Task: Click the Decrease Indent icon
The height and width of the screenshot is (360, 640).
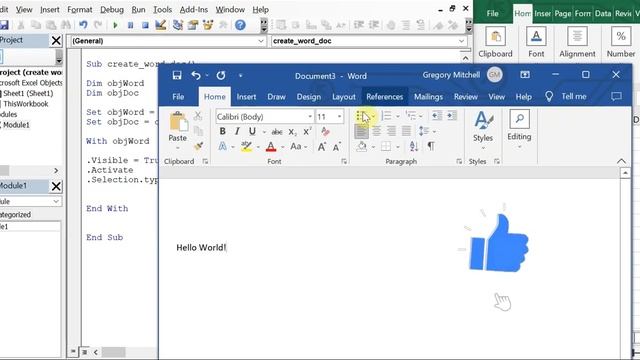Action: coord(437,116)
